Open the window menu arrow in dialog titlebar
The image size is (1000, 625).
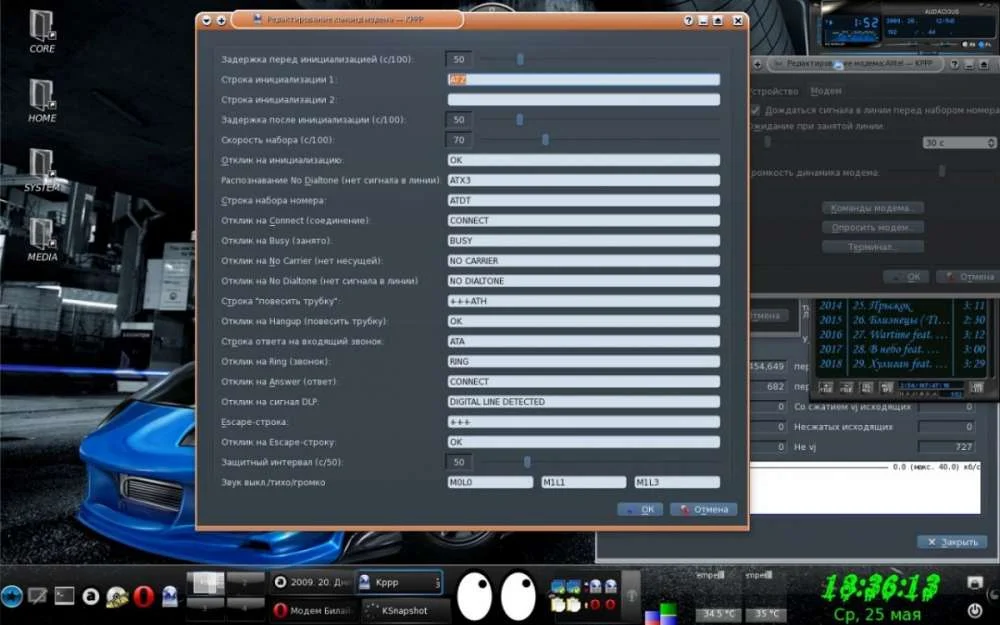point(206,20)
